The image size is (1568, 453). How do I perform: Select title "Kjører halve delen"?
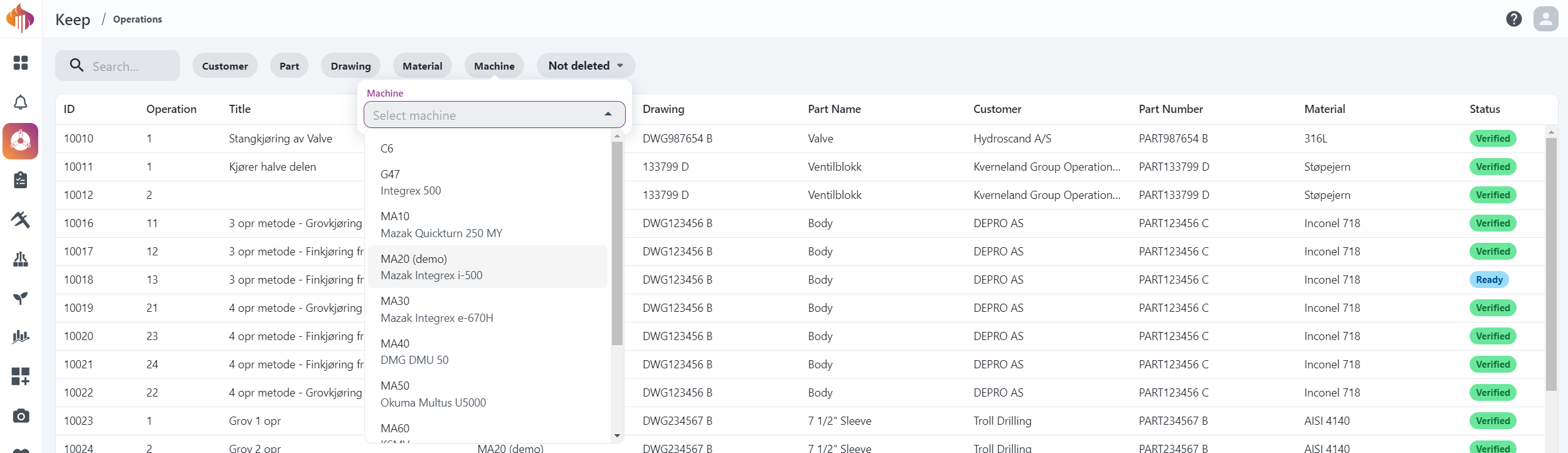[272, 167]
